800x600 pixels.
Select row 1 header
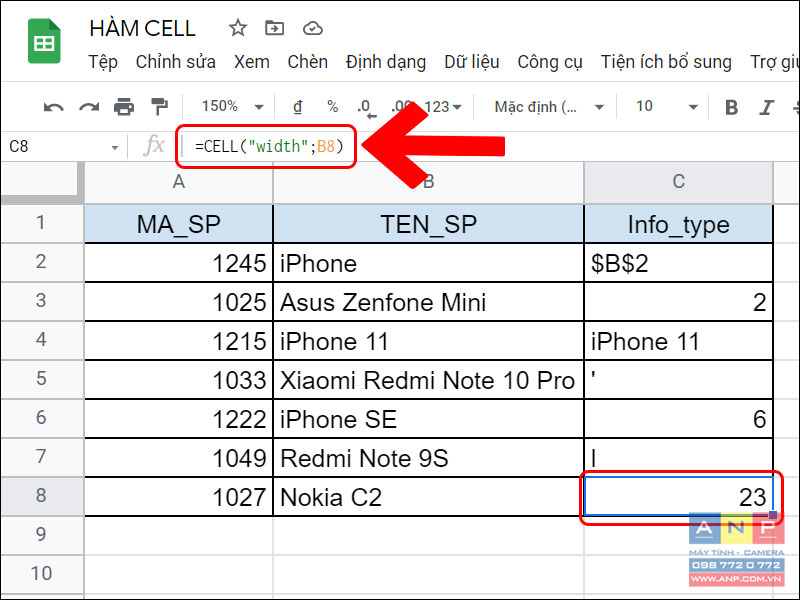click(x=41, y=223)
